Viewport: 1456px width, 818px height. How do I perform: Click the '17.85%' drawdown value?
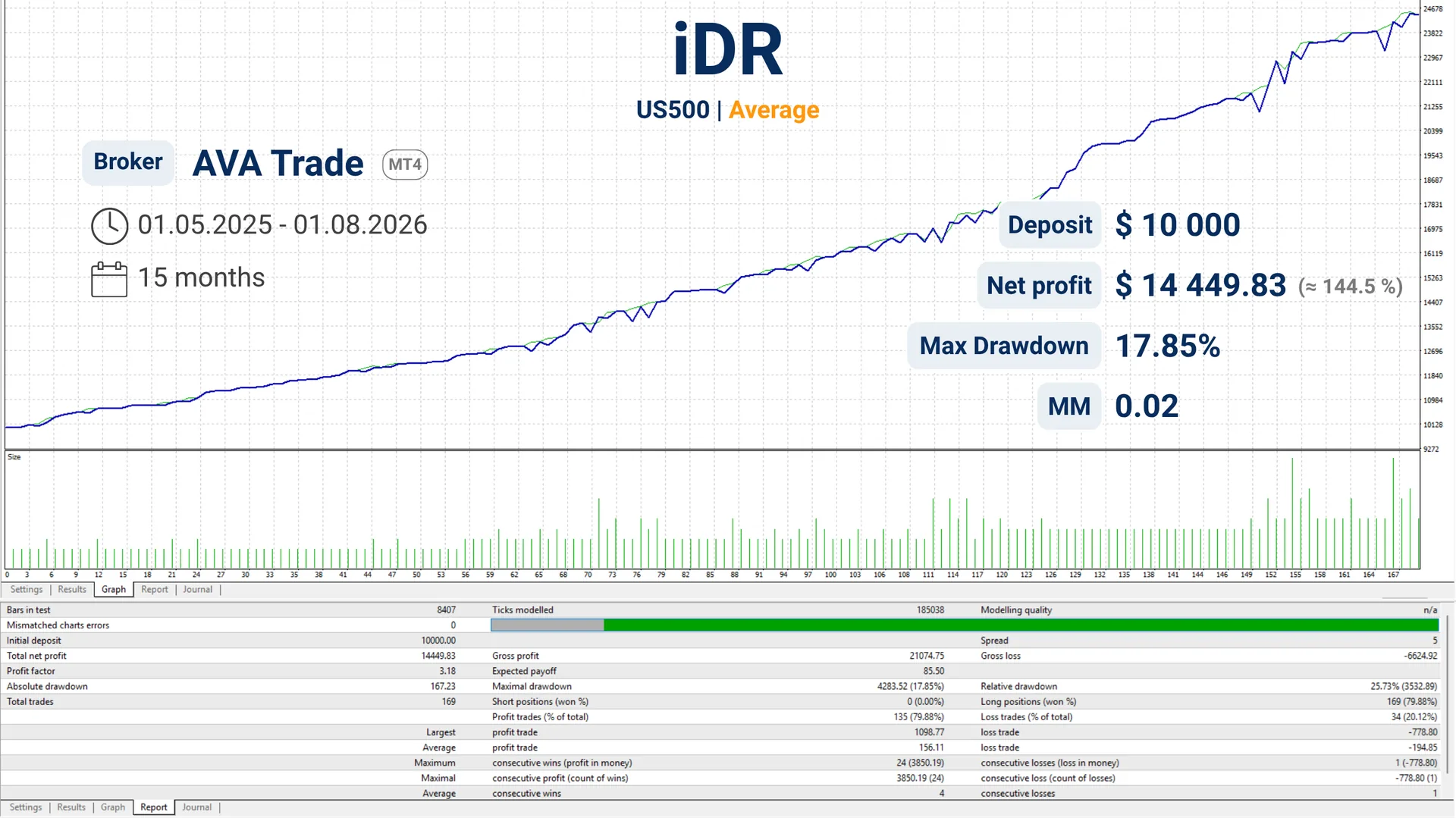pyautogui.click(x=1168, y=346)
